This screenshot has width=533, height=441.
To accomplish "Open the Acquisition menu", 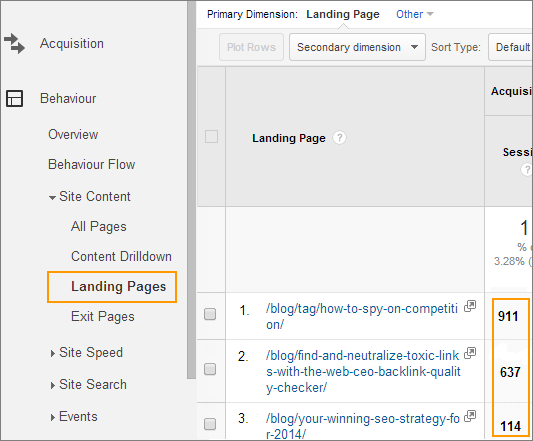I will click(72, 44).
